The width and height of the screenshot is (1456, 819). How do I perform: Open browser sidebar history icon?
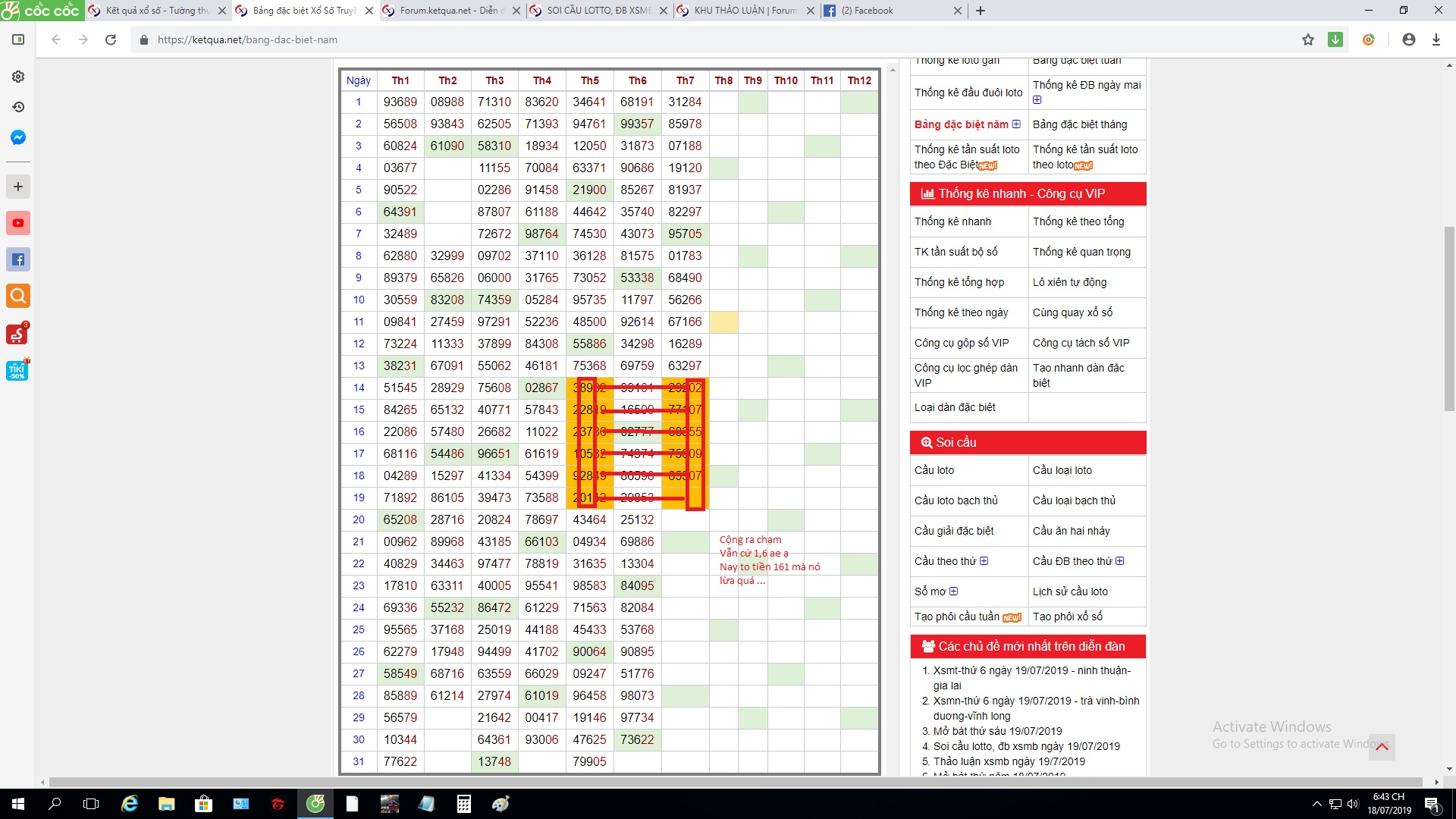tap(18, 107)
